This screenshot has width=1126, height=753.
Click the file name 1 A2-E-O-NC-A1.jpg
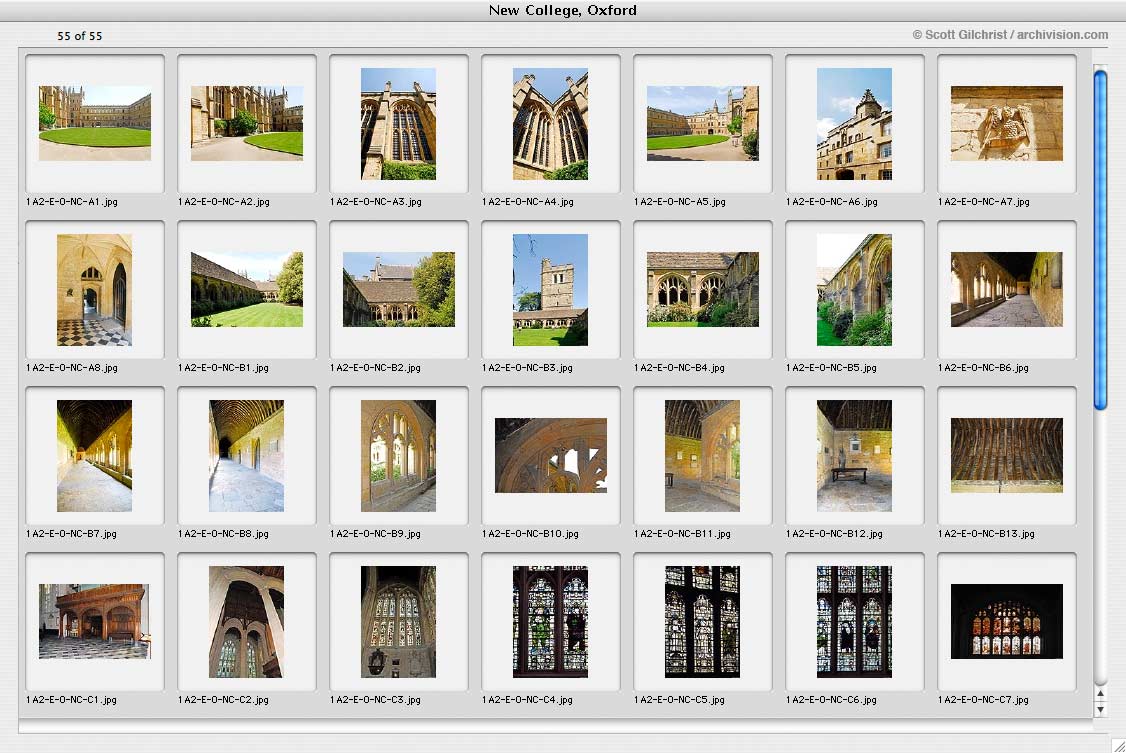coord(72,202)
